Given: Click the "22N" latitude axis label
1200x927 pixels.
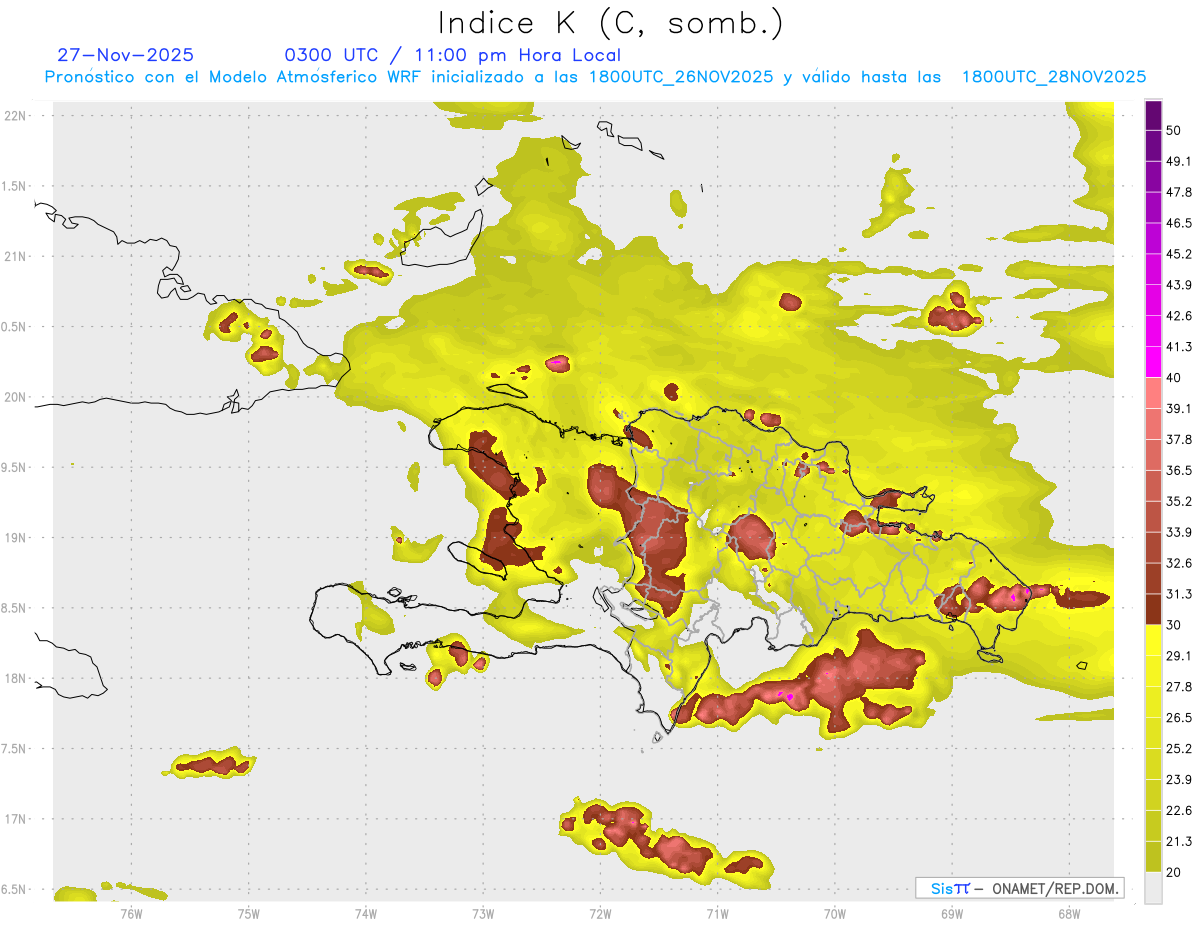Looking at the screenshot, I should [14, 116].
